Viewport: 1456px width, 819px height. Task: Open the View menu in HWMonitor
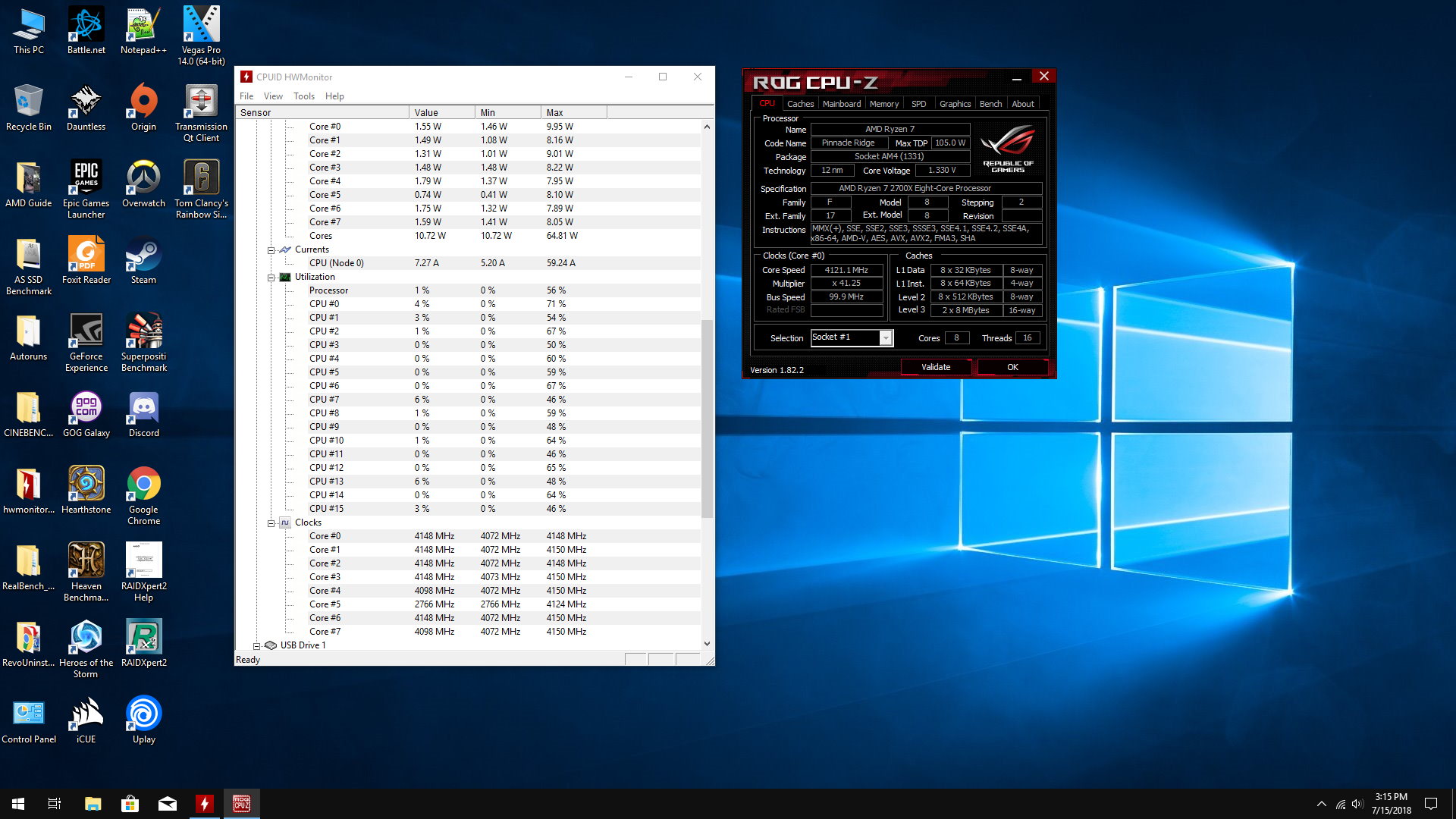tap(273, 96)
